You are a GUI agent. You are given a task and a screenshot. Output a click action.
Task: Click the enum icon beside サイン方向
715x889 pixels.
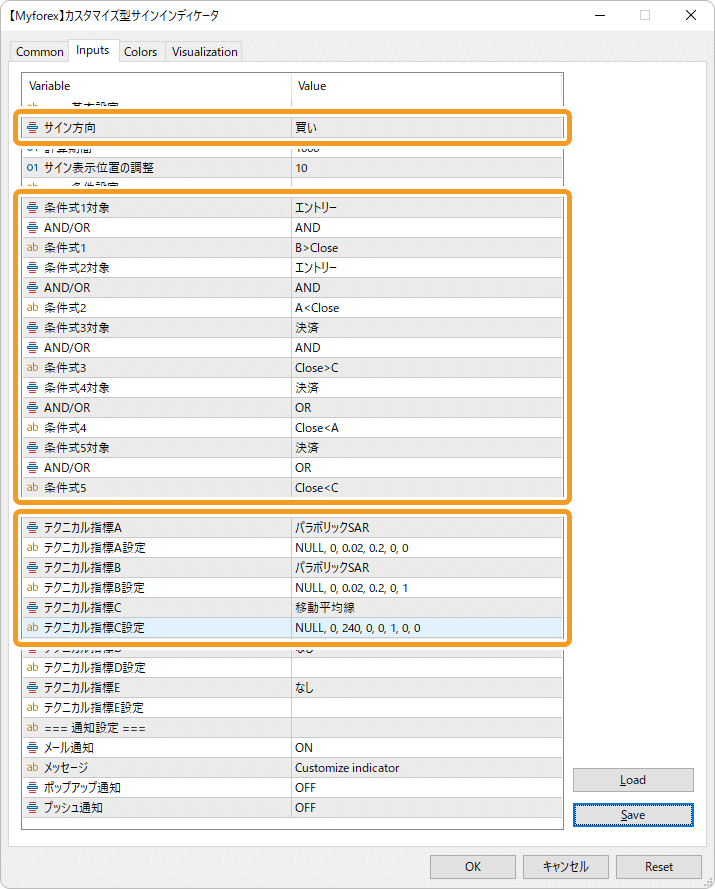coord(32,128)
